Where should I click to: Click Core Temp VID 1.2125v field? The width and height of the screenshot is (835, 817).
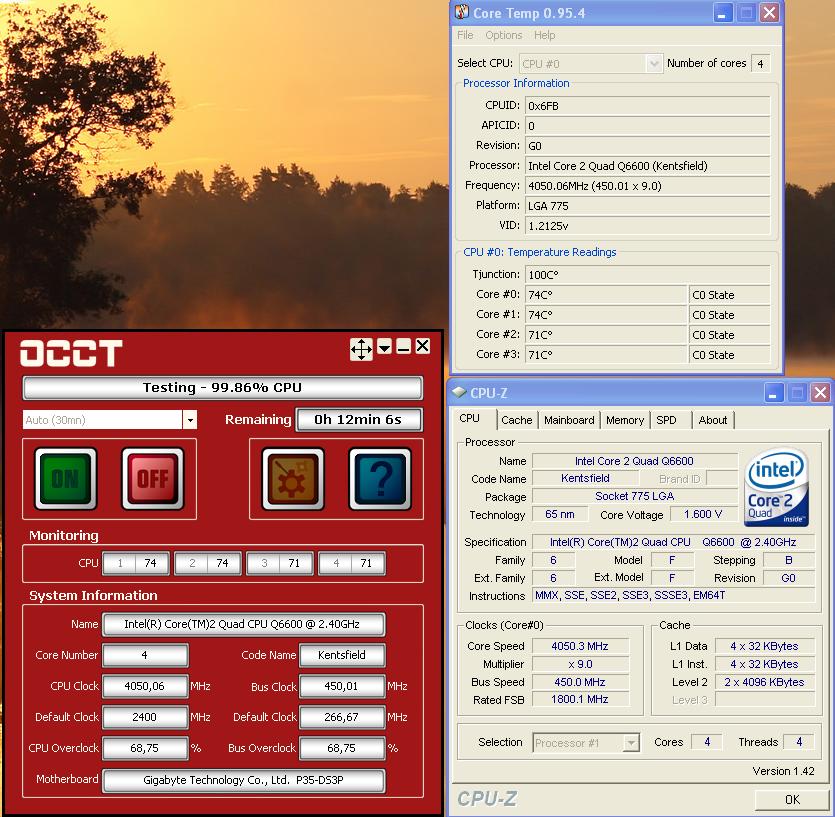(x=648, y=226)
